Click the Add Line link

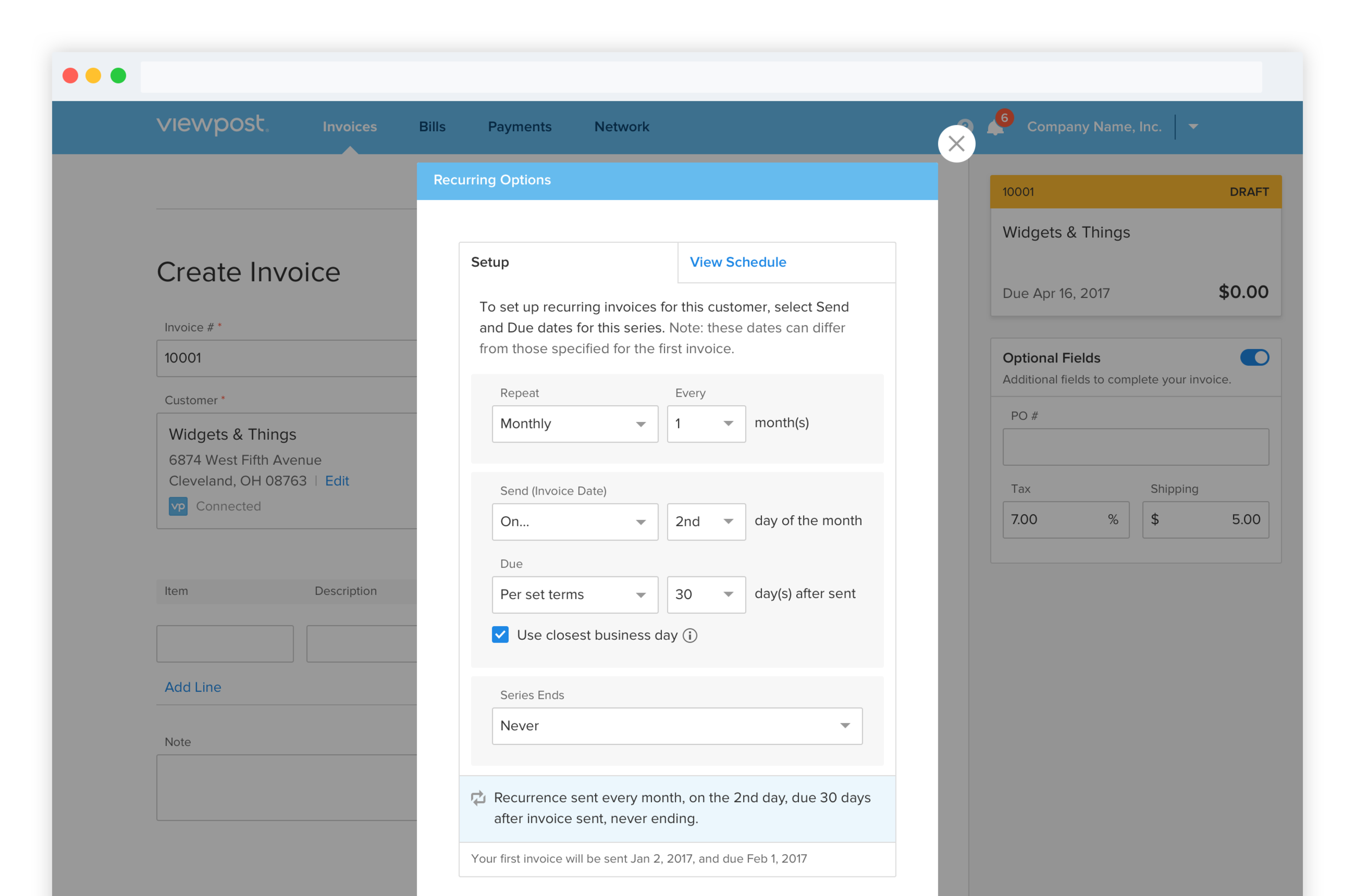coord(192,687)
